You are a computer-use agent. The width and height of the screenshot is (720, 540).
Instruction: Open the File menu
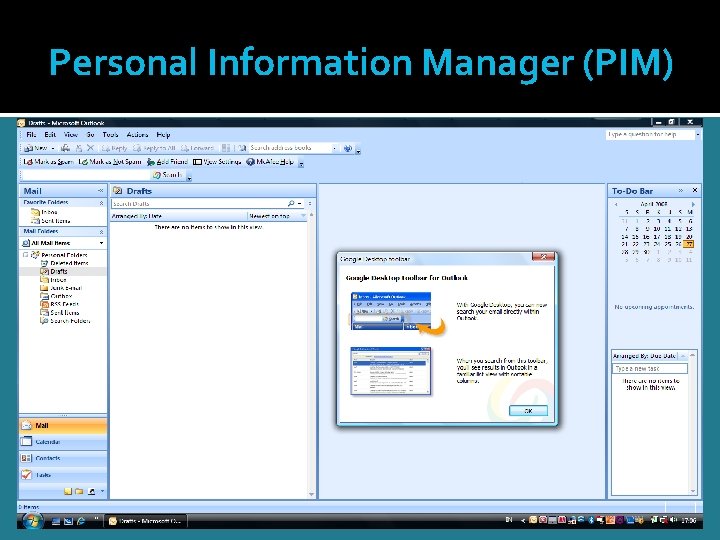[31, 135]
